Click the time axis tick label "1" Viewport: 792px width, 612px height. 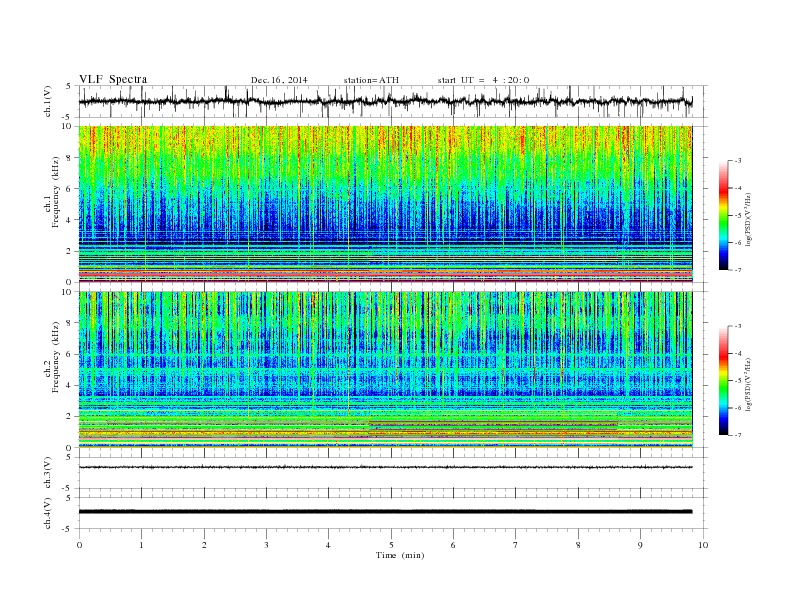coord(141,545)
